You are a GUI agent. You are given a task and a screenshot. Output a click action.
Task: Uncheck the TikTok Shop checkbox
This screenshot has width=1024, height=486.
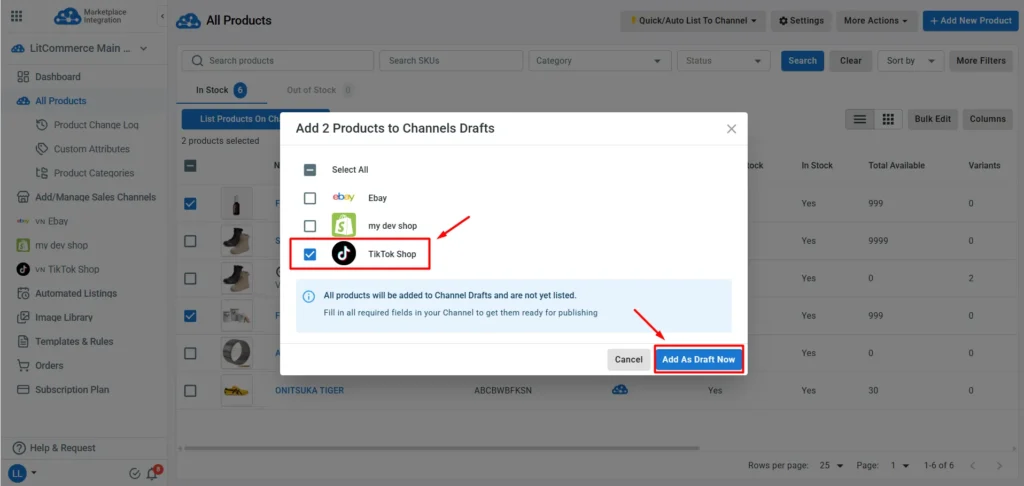[x=310, y=254]
